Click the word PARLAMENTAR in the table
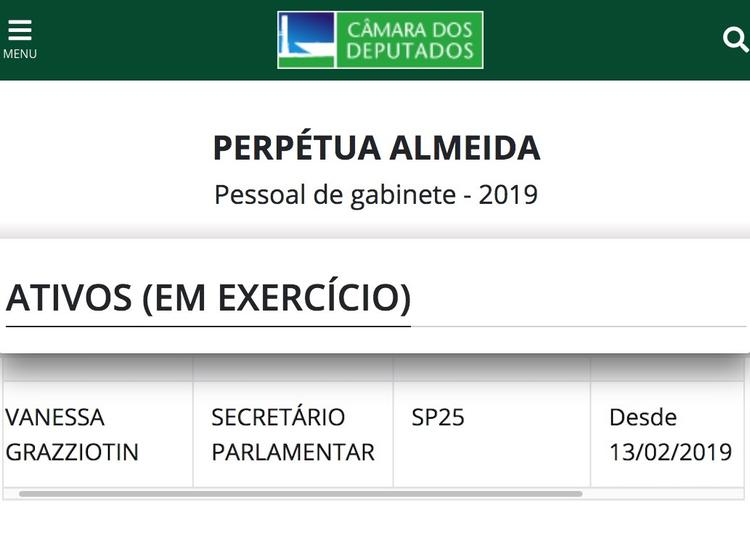Image resolution: width=750 pixels, height=550 pixels. [x=293, y=452]
